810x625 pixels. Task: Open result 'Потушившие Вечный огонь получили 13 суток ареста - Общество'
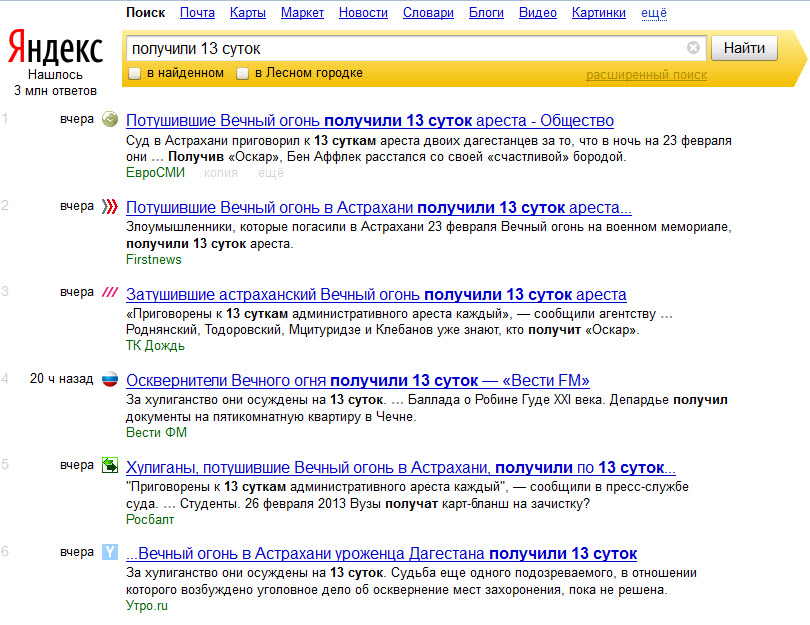(x=370, y=120)
